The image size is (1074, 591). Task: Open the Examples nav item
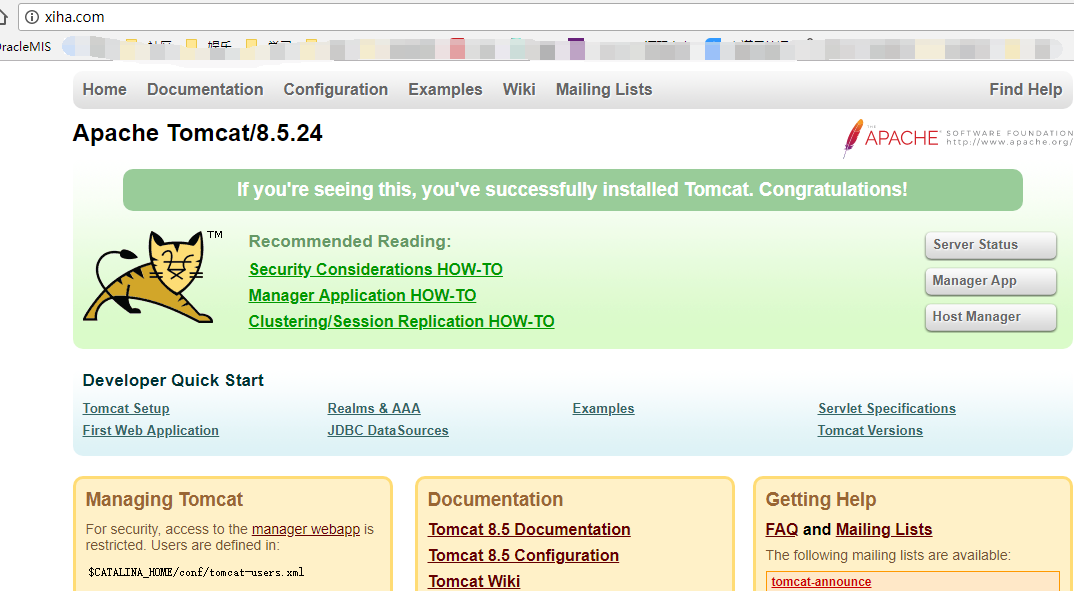tap(445, 90)
